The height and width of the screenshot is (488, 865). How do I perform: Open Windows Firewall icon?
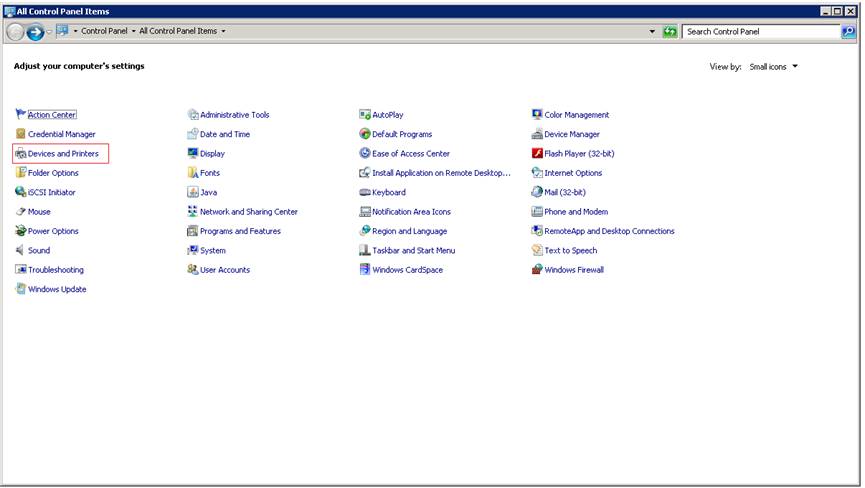tap(537, 269)
